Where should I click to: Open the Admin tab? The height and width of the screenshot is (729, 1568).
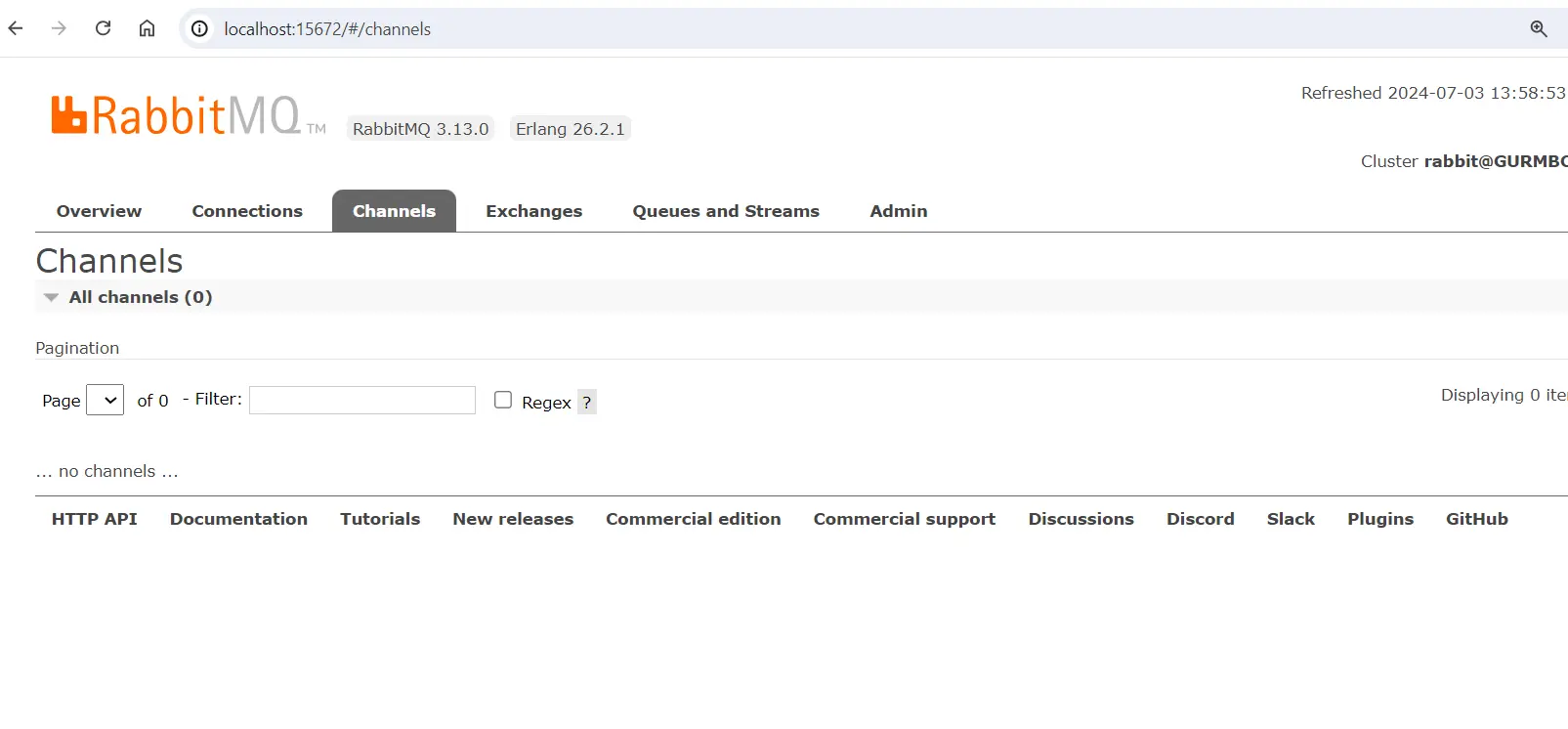[x=899, y=211]
